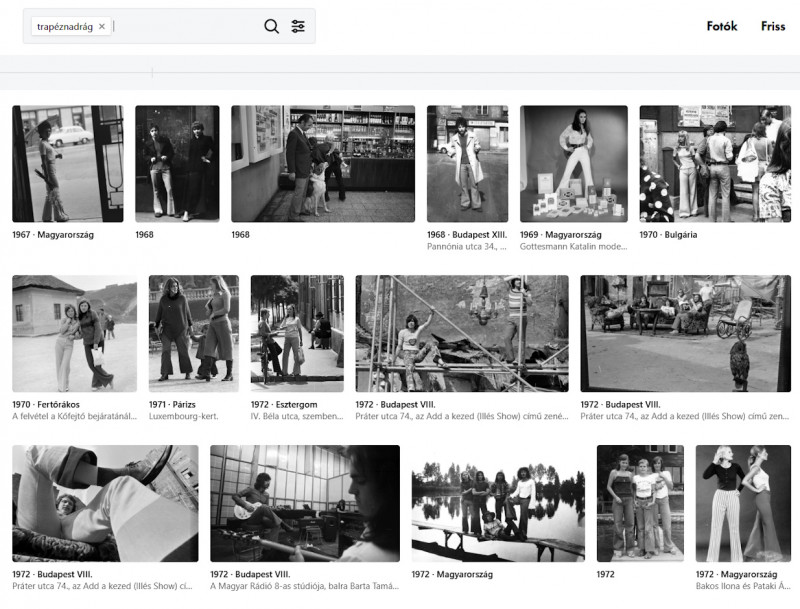The height and width of the screenshot is (609, 800).
Task: Open the 1968 photo of two people in doorway
Action: [x=177, y=164]
